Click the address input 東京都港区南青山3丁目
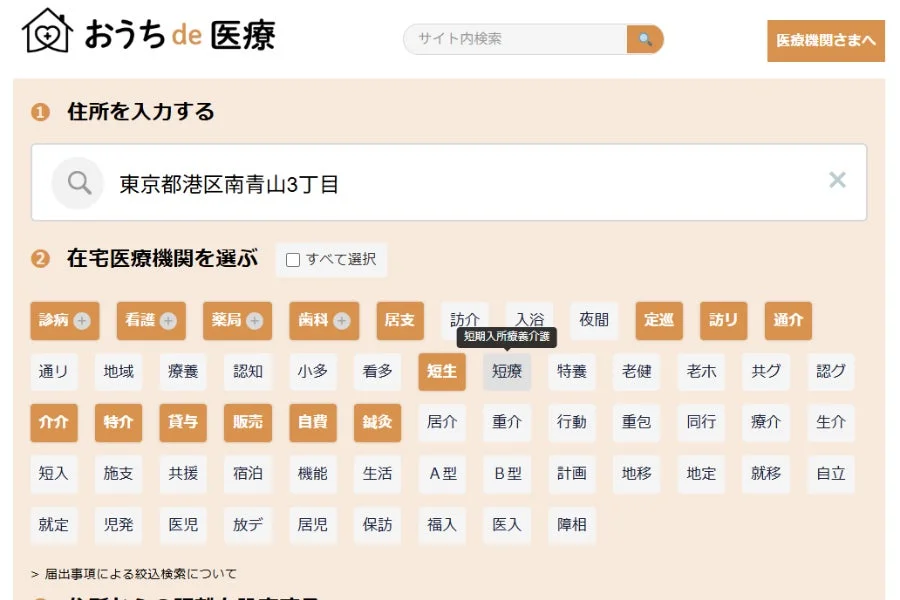 [x=449, y=183]
